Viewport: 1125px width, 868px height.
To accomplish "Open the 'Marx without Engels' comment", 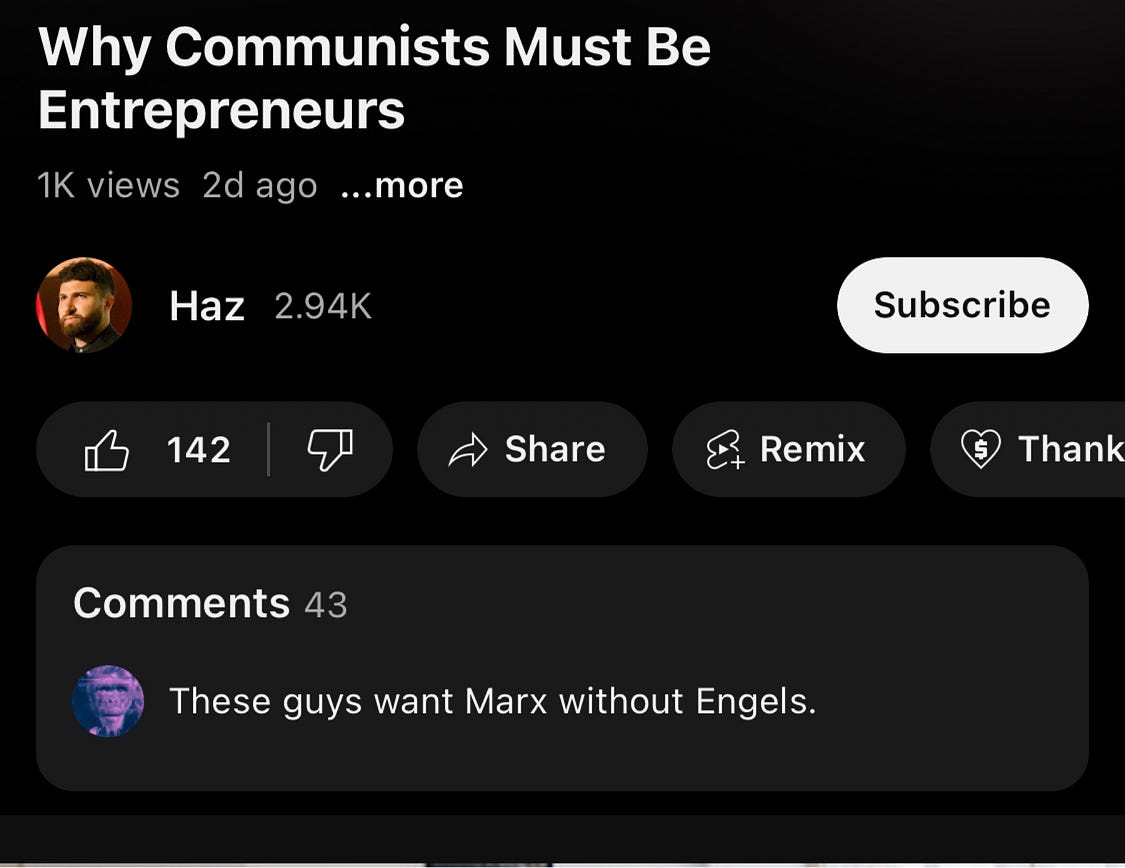I will pos(492,701).
